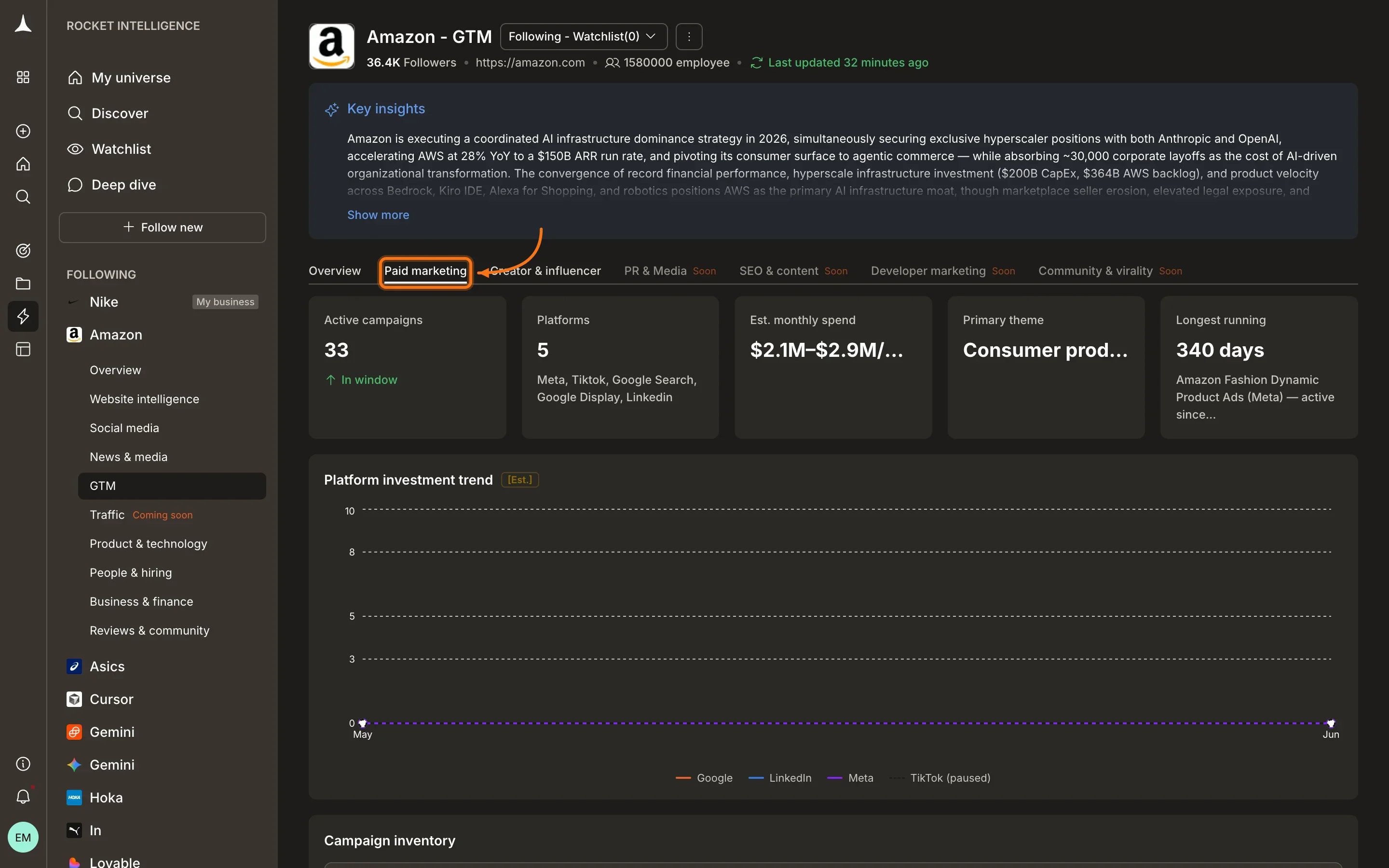This screenshot has height=868, width=1389.
Task: Toggle TikTok (paused) legend entry
Action: pyautogui.click(x=940, y=778)
